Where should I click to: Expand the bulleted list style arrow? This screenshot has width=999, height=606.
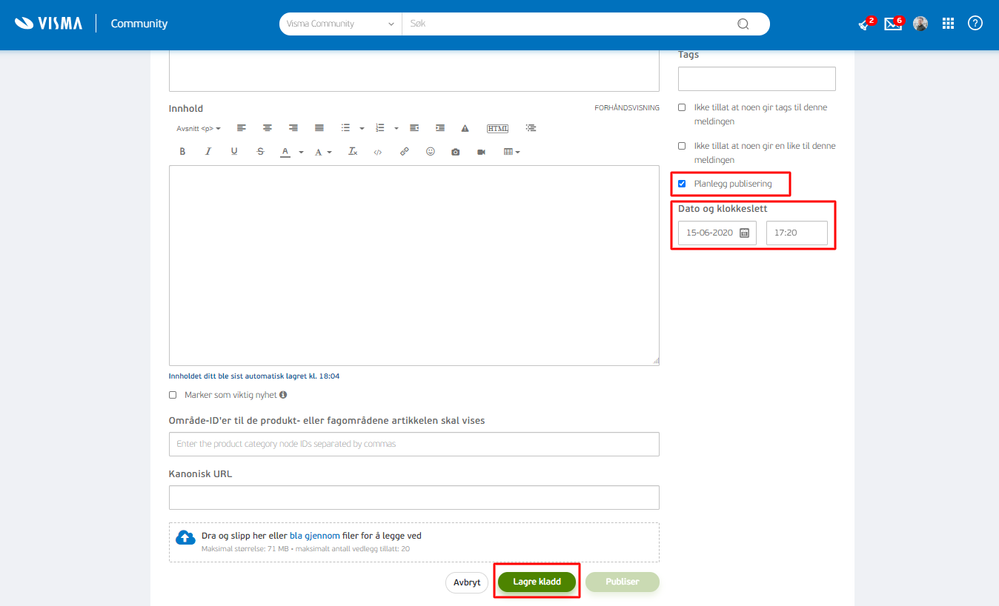point(362,129)
